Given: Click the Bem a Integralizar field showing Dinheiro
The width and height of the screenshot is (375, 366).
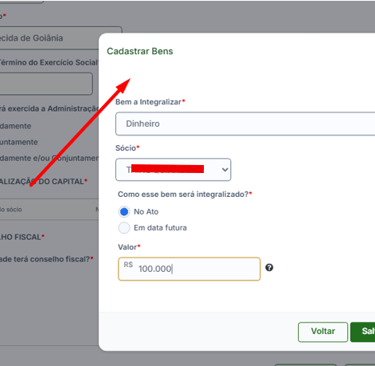Looking at the screenshot, I should (245, 124).
